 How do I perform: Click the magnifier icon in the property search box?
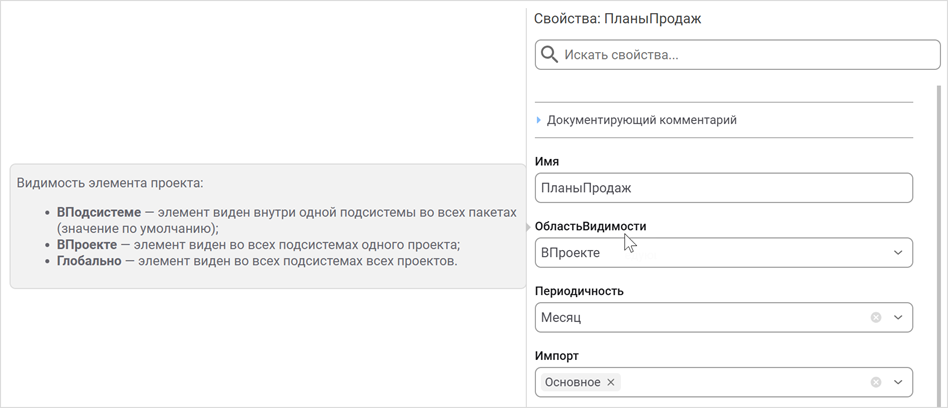(549, 54)
